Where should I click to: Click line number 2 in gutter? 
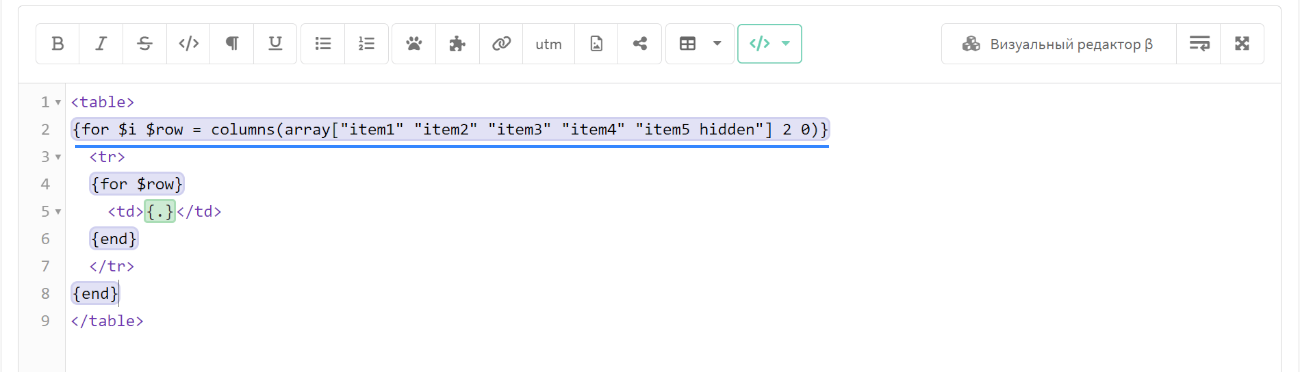45,130
